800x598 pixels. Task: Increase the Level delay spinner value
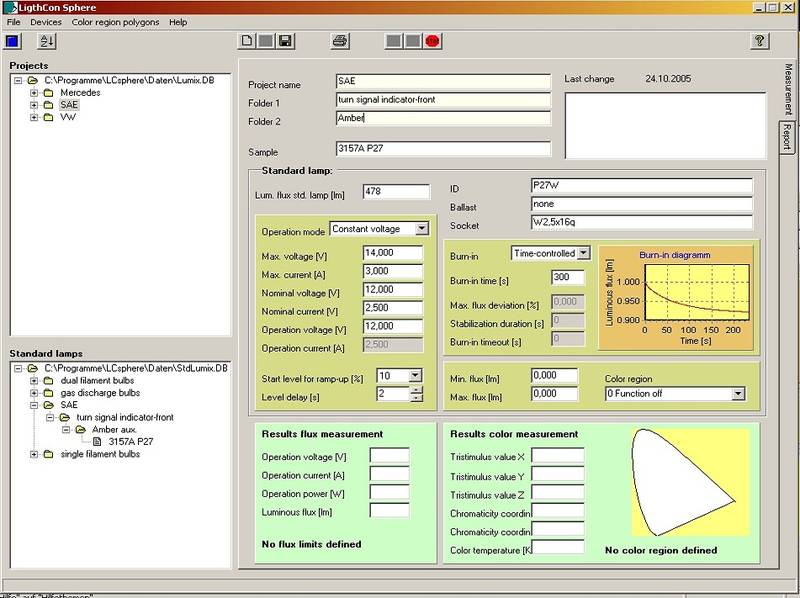coord(417,390)
